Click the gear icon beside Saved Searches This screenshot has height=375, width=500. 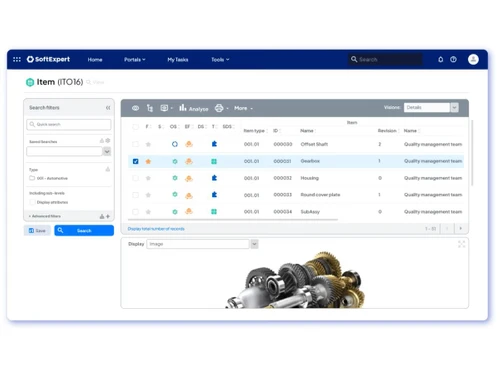pos(108,141)
